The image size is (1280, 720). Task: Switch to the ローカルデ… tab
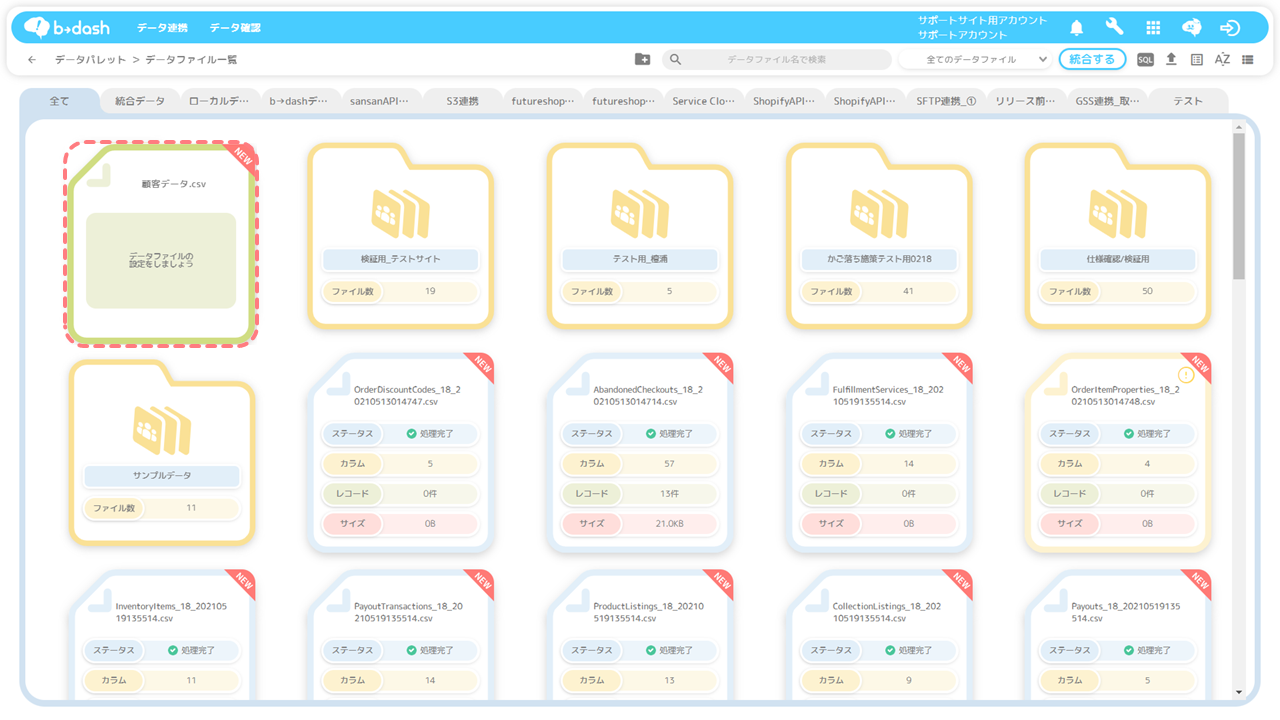coord(220,101)
